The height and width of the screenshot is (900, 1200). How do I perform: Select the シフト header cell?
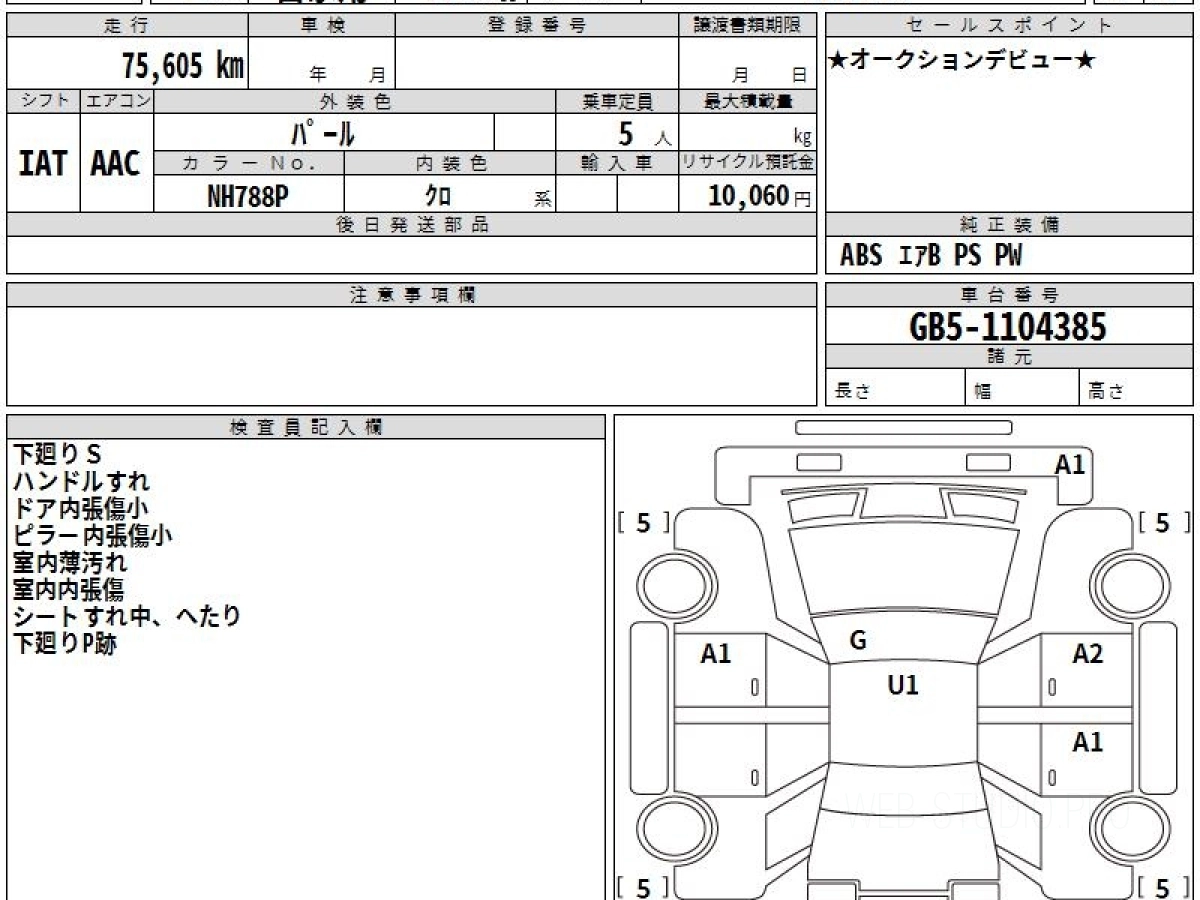point(43,101)
